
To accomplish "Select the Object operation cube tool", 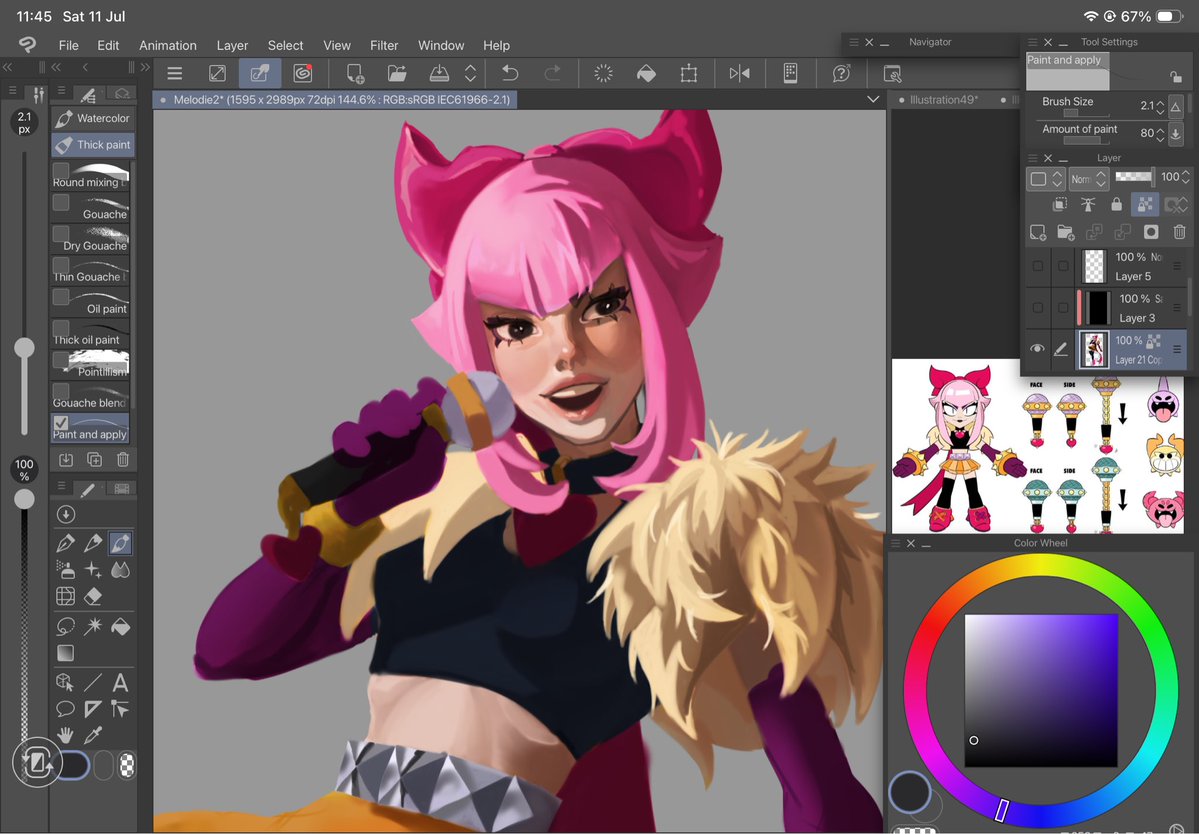I will pyautogui.click(x=66, y=683).
